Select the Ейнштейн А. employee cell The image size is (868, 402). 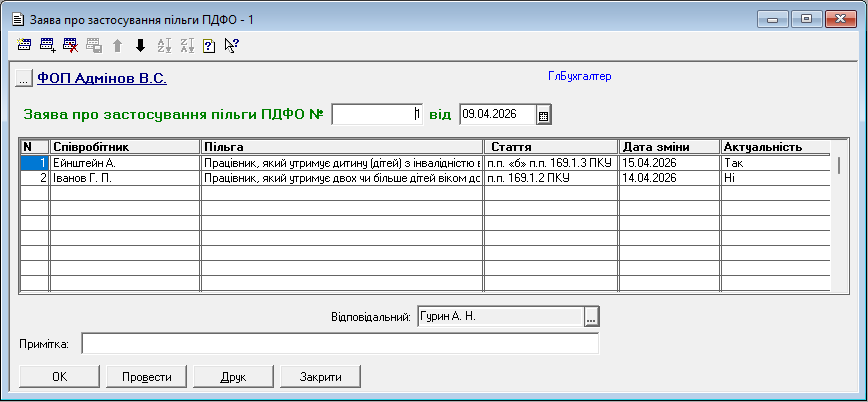tap(125, 162)
